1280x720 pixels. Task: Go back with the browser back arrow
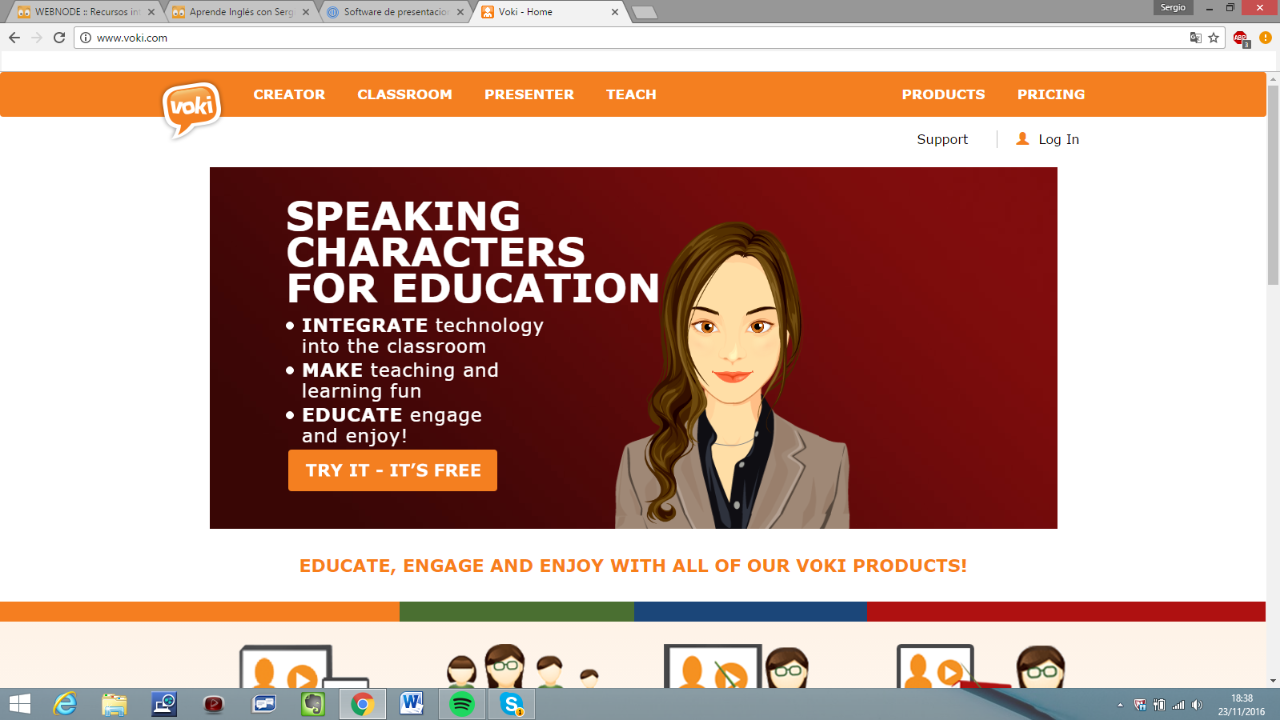[x=14, y=38]
